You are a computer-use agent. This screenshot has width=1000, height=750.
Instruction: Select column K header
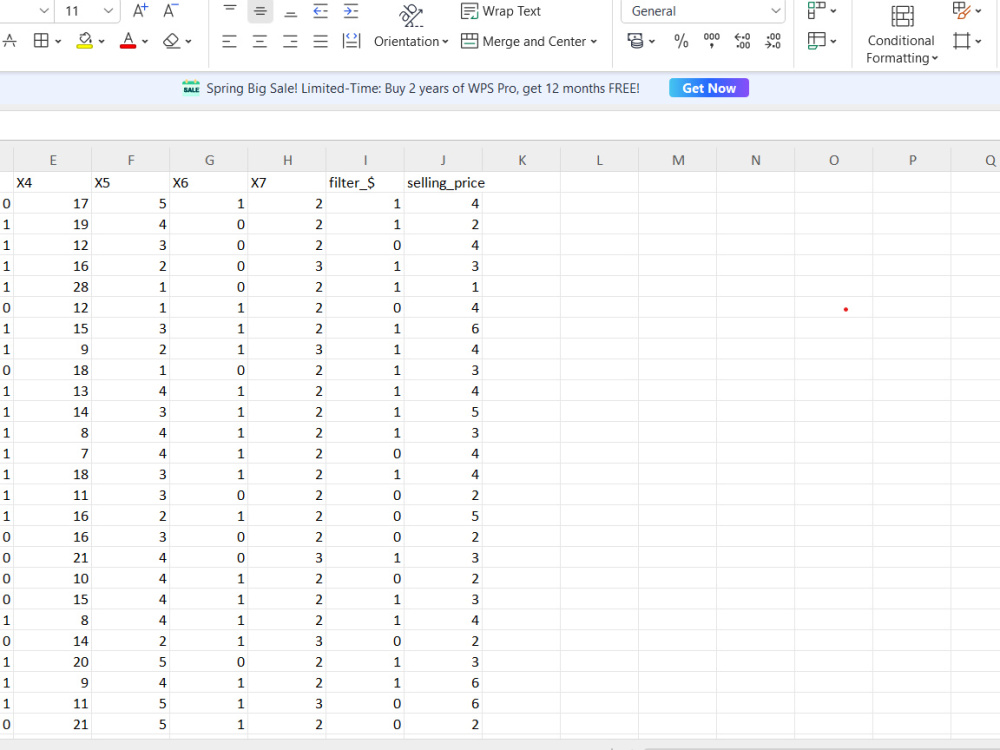522,160
